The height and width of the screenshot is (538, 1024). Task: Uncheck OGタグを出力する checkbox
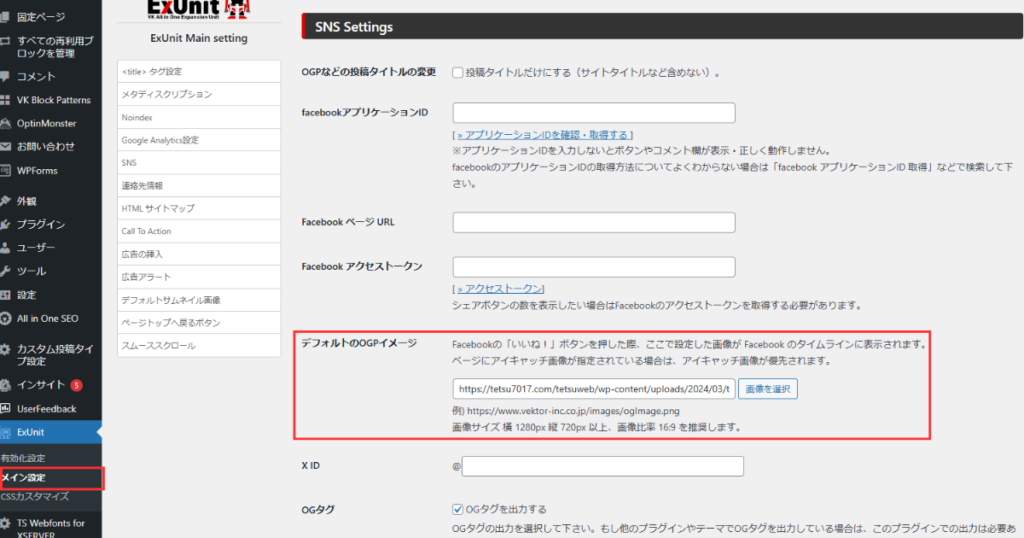(x=458, y=509)
